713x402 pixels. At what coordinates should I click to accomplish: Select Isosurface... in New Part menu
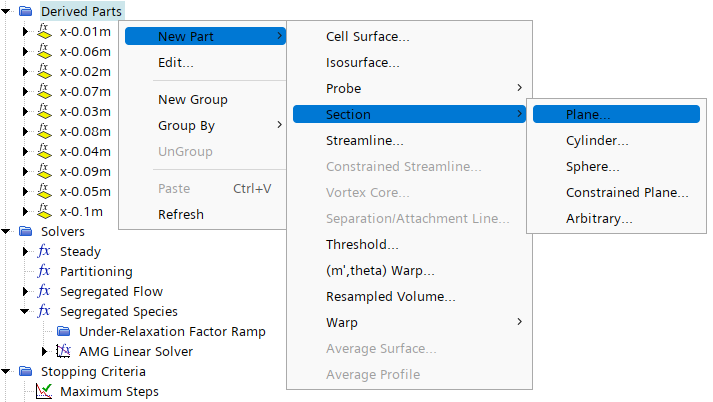(362, 63)
